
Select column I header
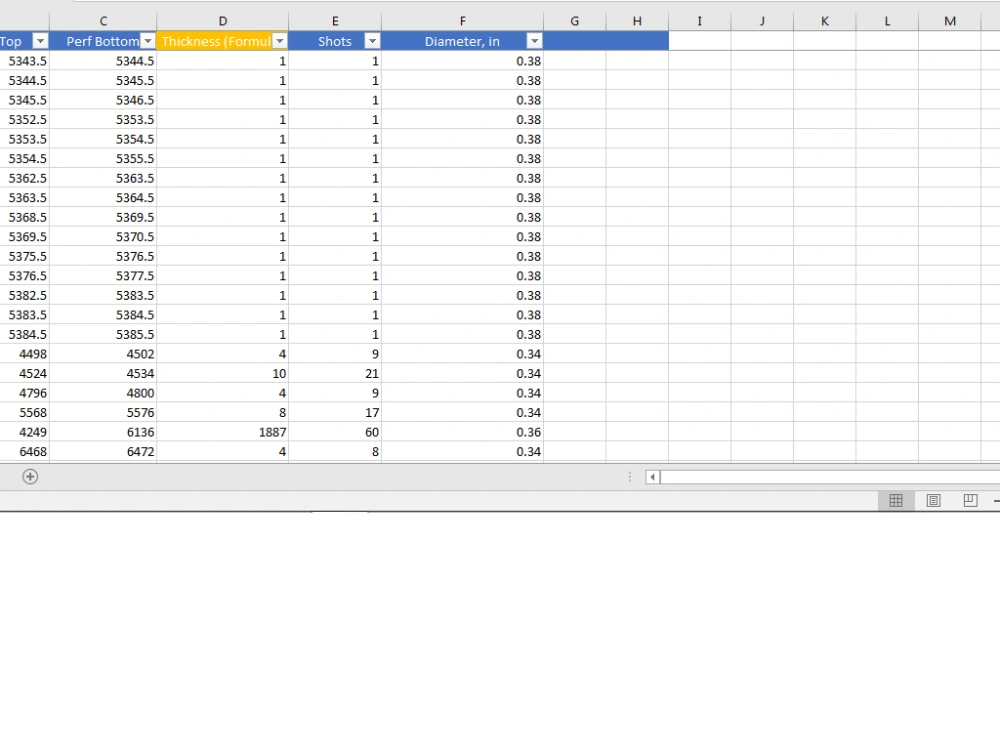[x=700, y=21]
